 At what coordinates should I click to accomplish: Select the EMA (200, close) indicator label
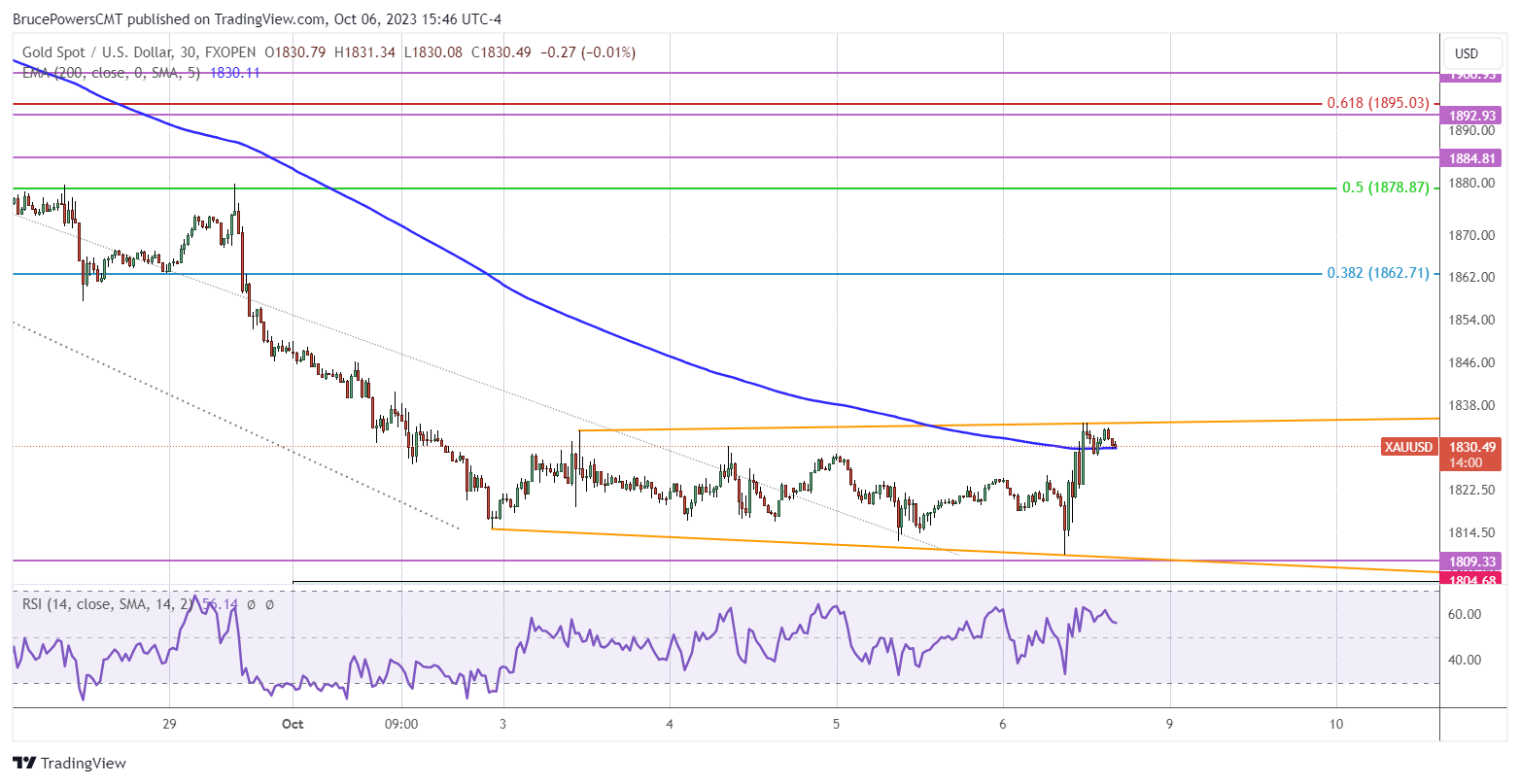point(112,73)
